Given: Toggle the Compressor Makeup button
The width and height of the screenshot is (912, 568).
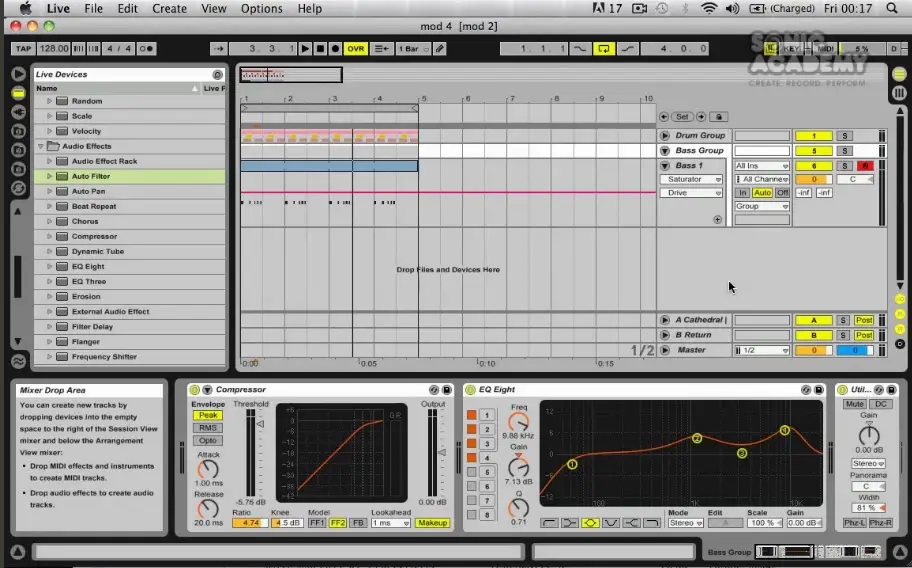Looking at the screenshot, I should pos(432,523).
